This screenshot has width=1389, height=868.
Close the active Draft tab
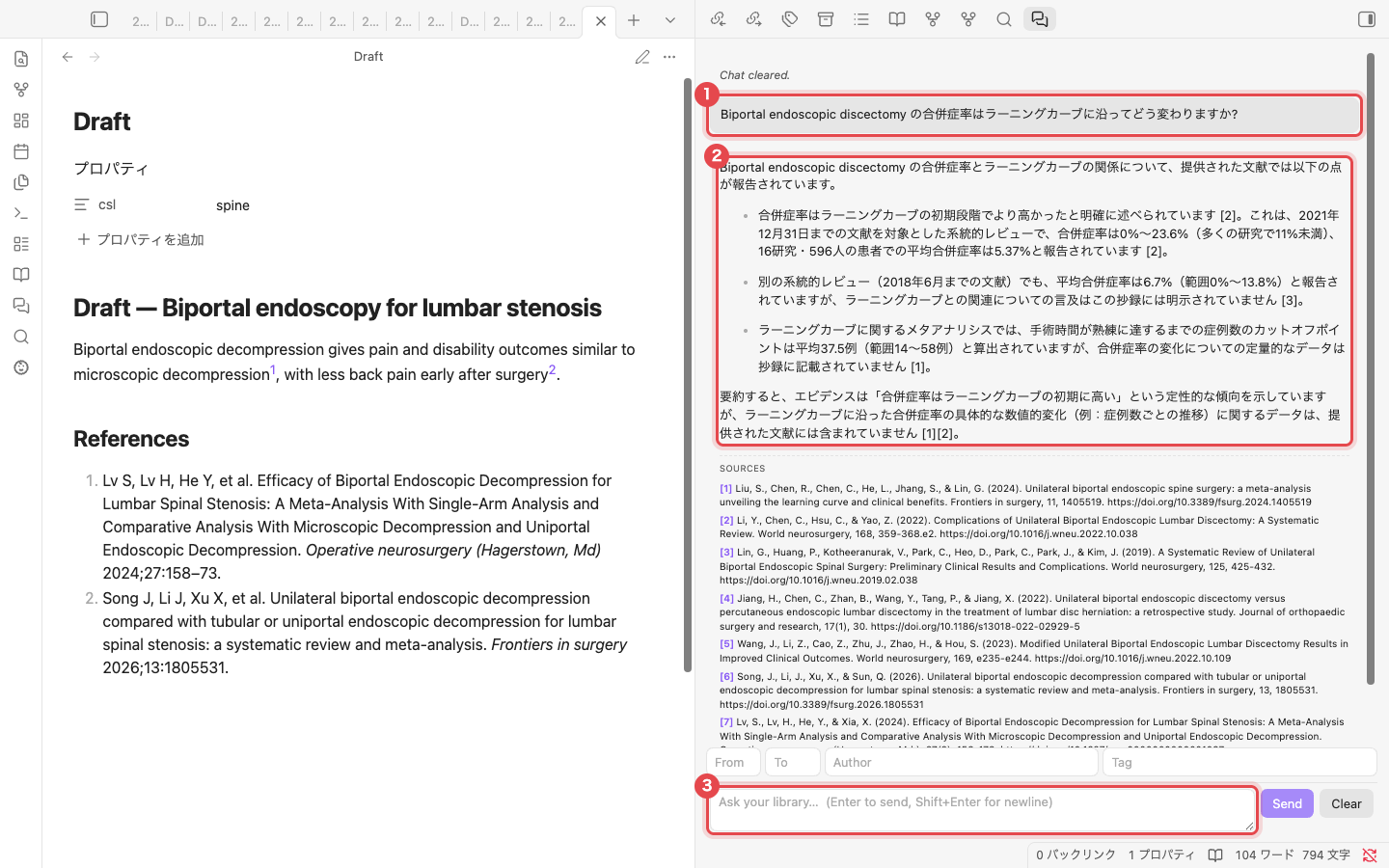[x=601, y=20]
